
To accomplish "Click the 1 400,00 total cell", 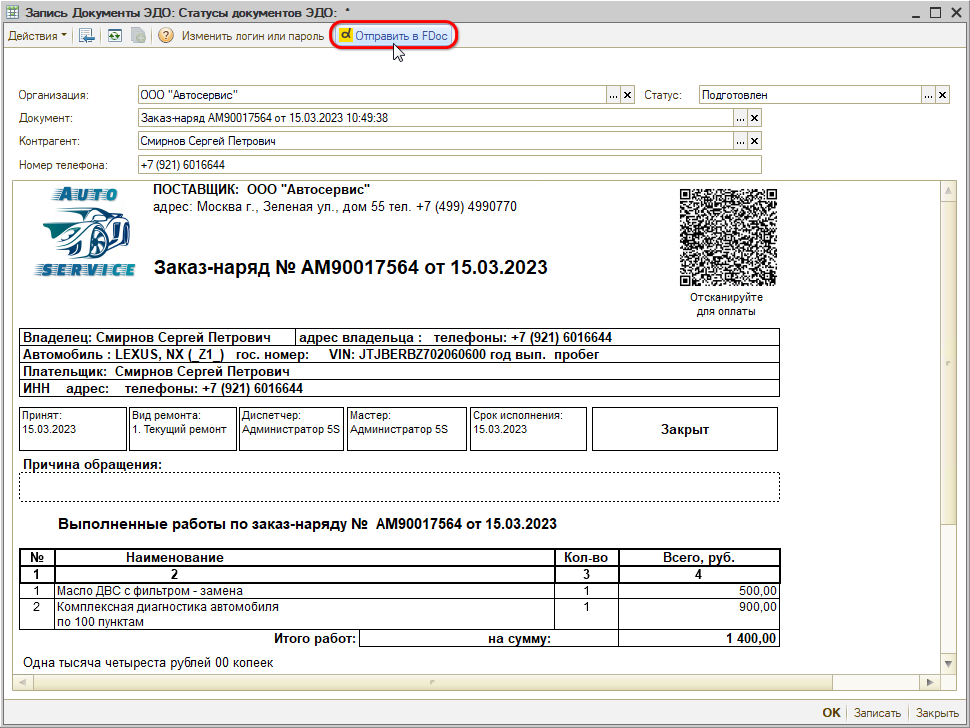I will pyautogui.click(x=699, y=638).
